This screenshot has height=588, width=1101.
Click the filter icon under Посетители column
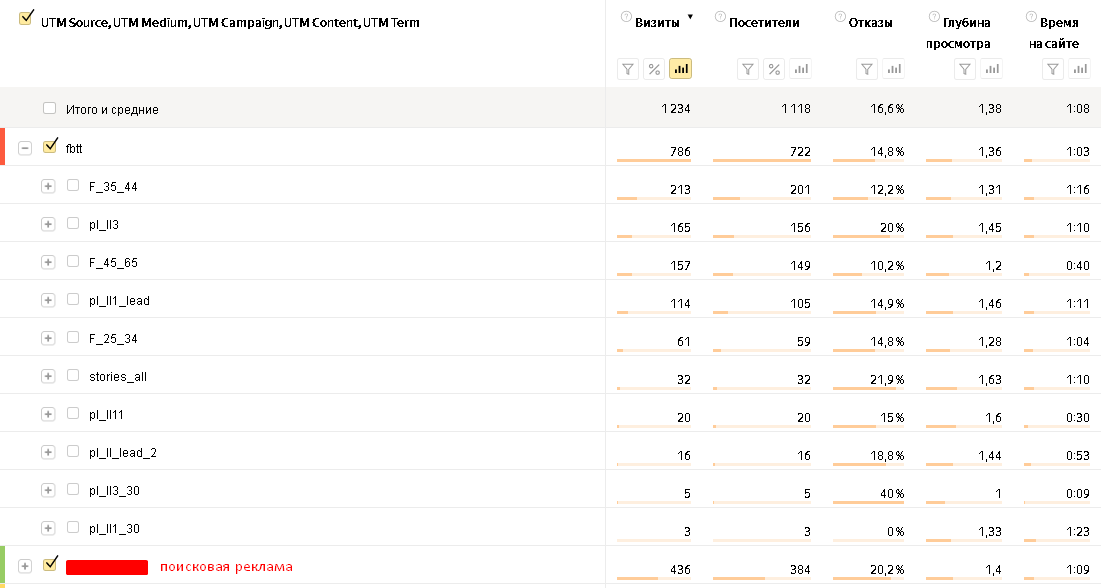coord(748,69)
